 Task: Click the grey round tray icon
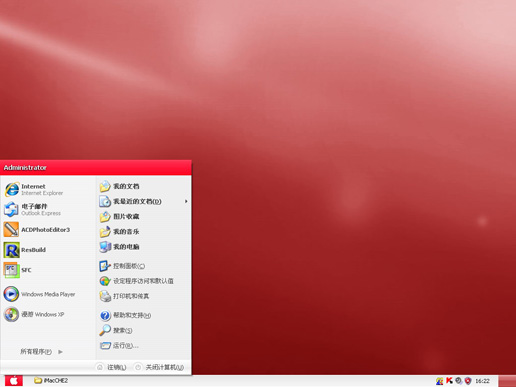click(459, 380)
